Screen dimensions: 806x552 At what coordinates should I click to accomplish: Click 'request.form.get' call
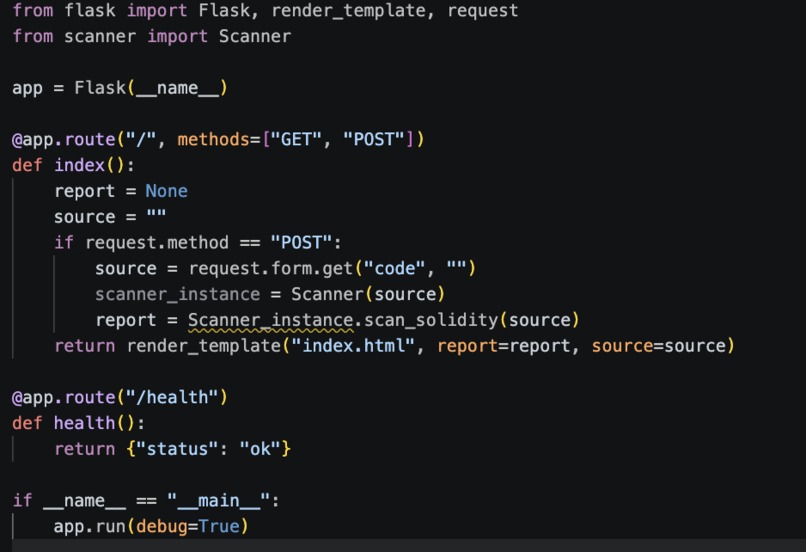270,268
